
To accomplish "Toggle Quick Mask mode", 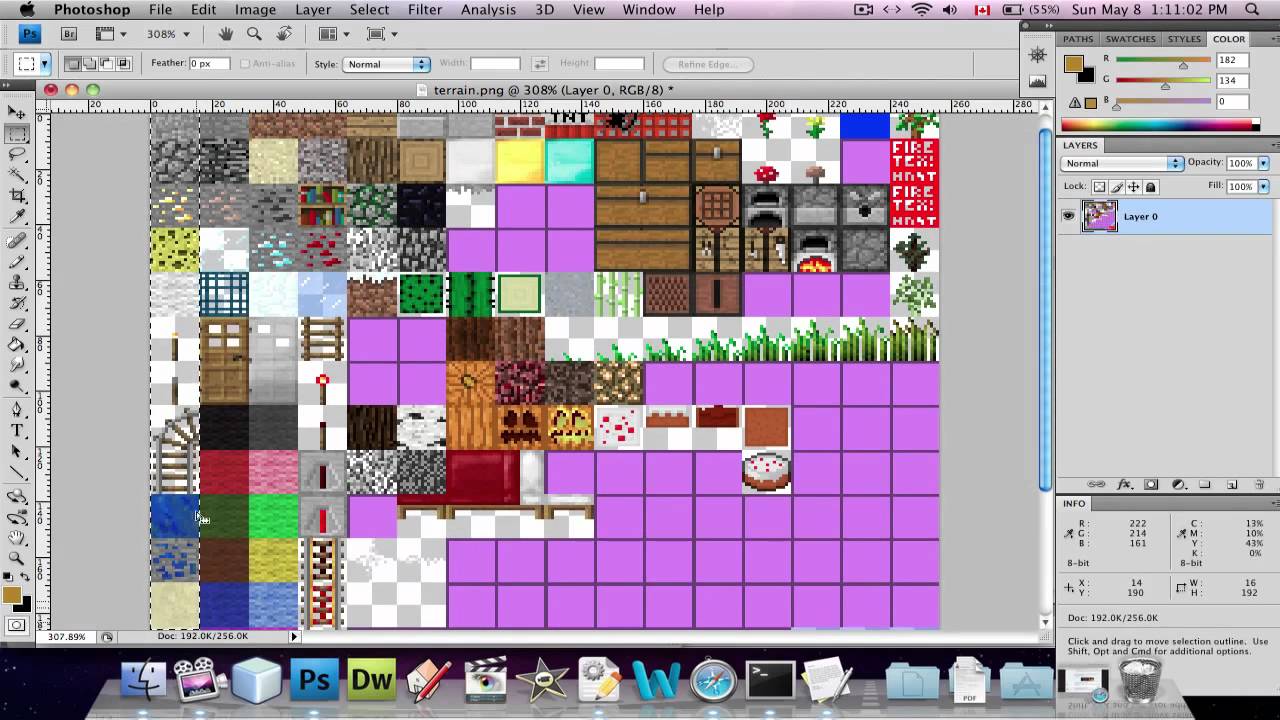I will pyautogui.click(x=17, y=626).
